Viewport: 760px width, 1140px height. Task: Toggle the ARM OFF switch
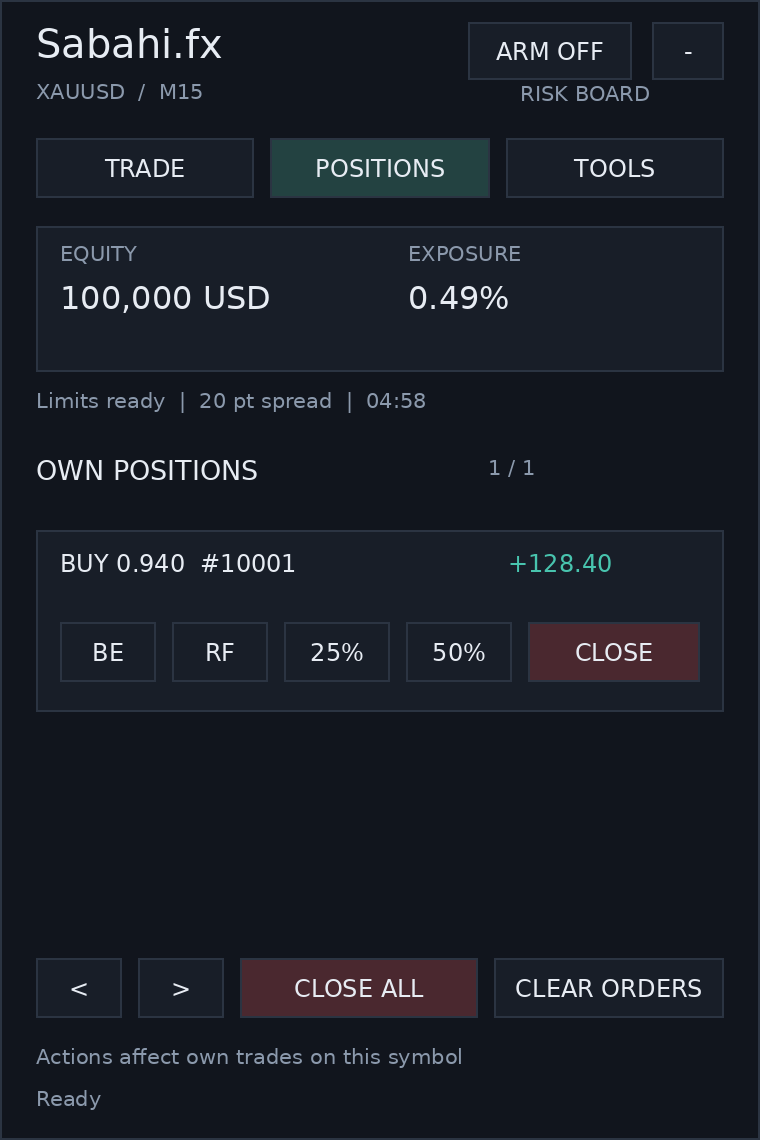(550, 51)
